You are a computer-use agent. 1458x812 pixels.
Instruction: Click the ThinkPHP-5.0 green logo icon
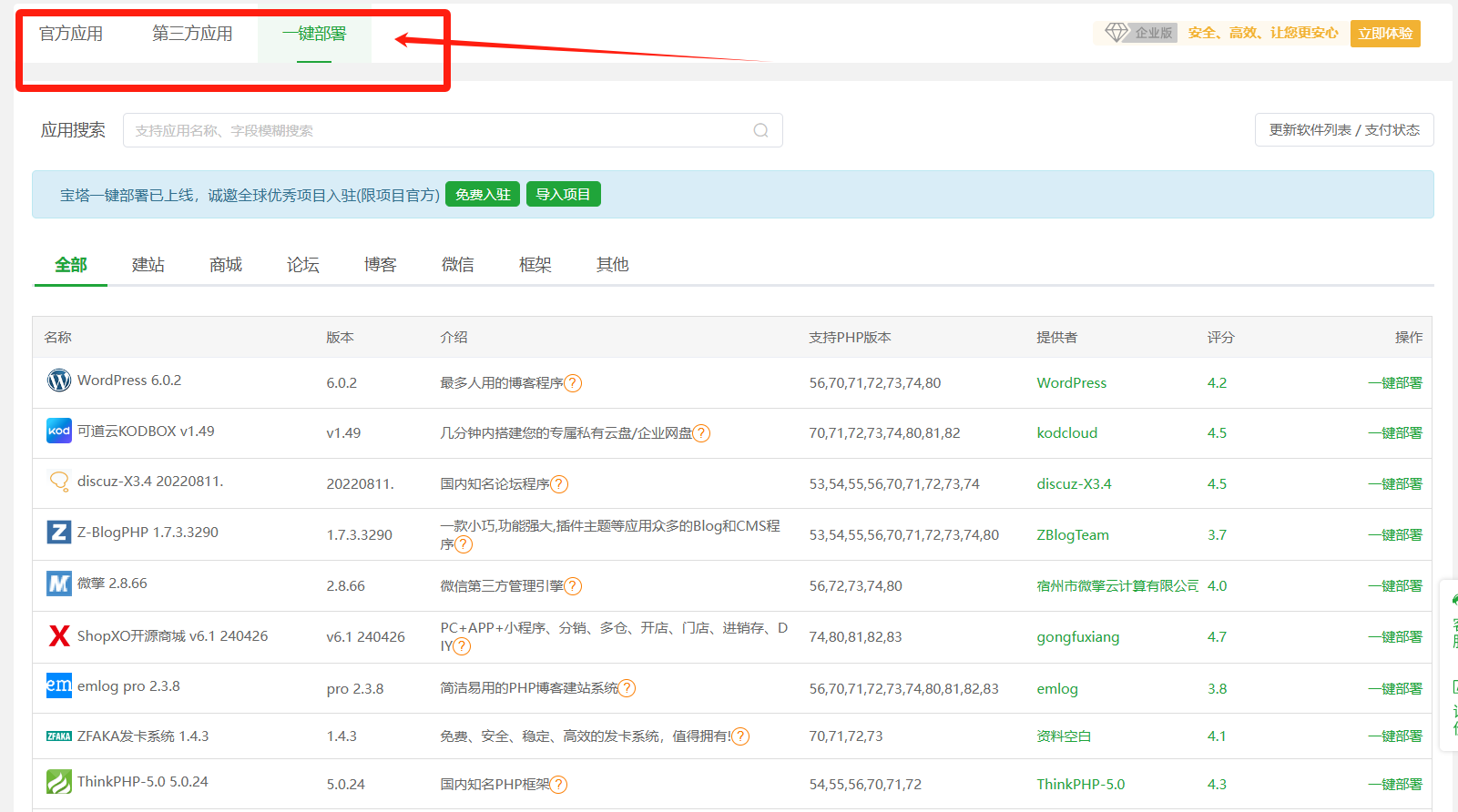(59, 782)
